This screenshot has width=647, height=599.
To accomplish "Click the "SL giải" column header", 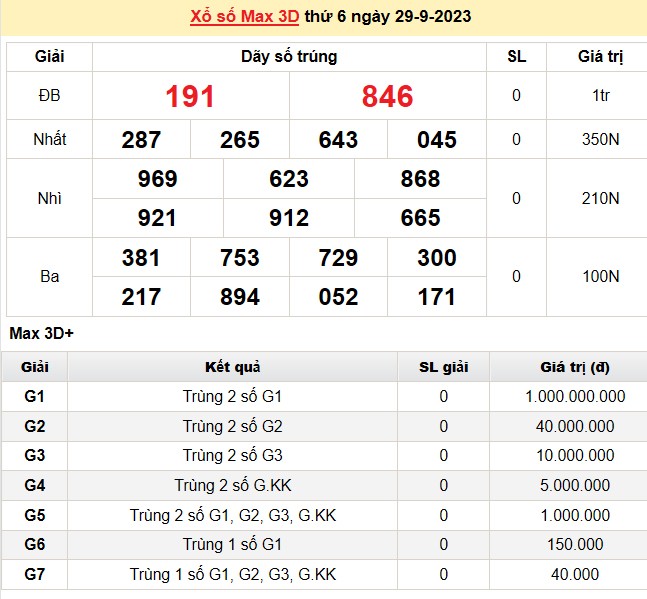I will 443,366.
